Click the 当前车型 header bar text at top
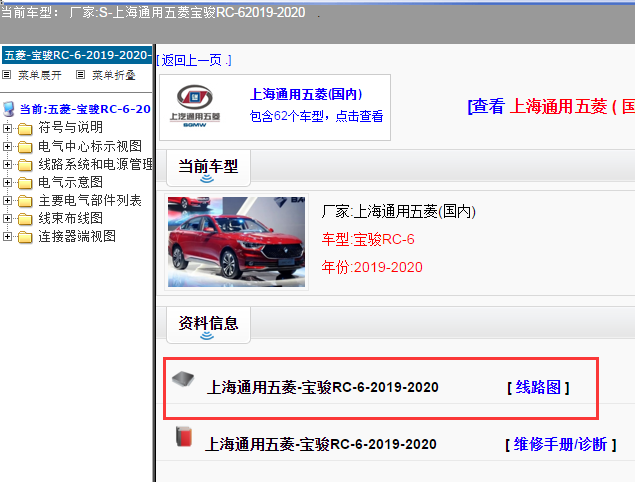635x482 pixels. (x=153, y=12)
